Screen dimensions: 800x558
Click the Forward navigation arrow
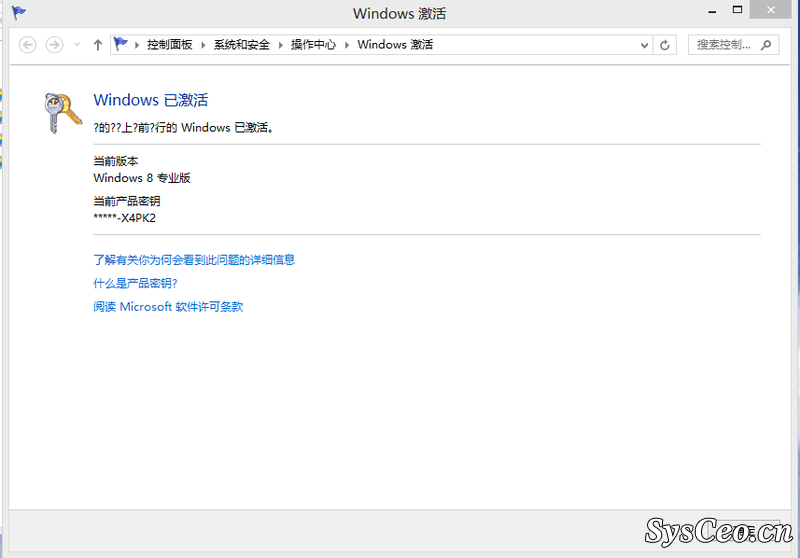[x=55, y=45]
